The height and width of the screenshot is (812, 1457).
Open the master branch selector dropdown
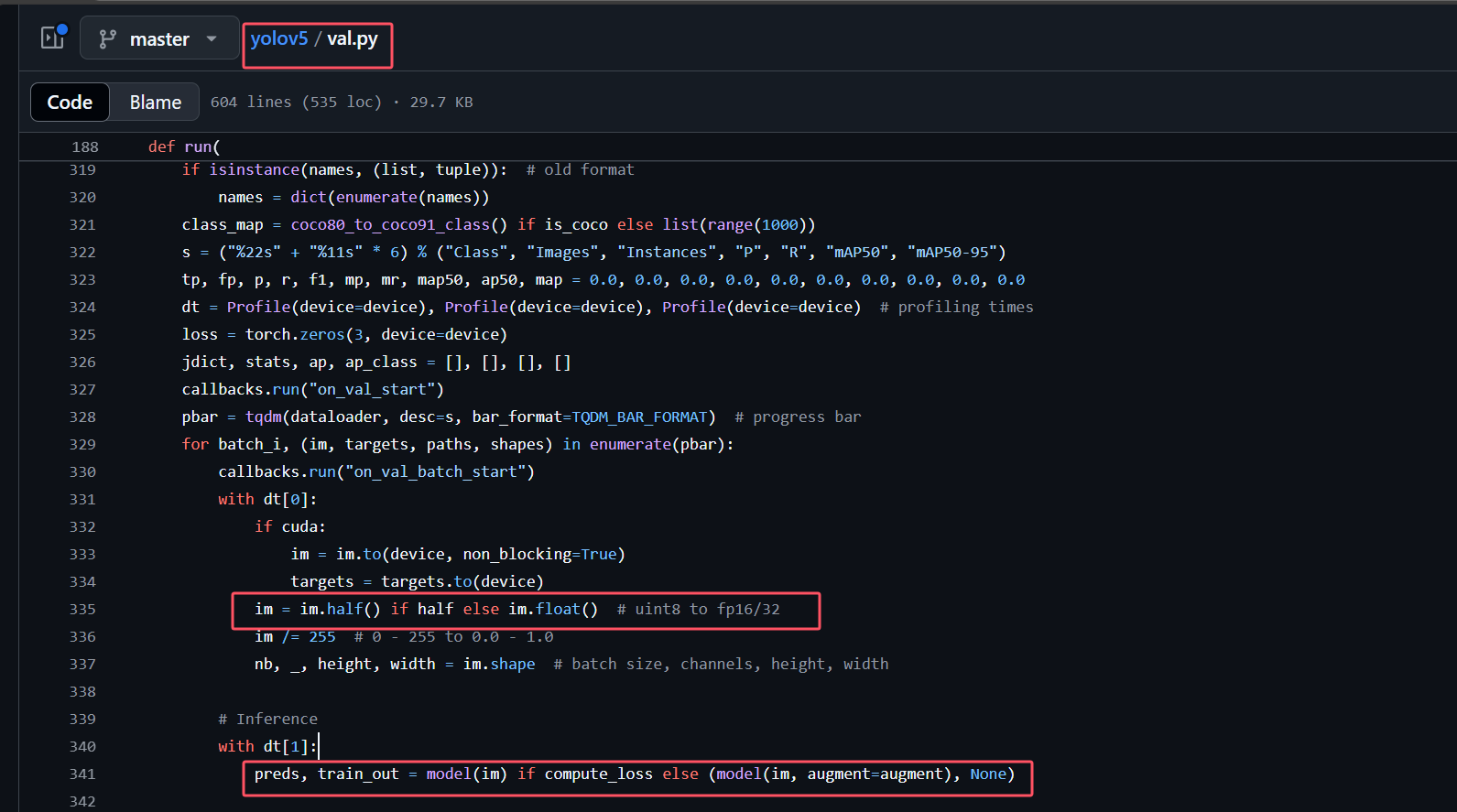tap(159, 38)
